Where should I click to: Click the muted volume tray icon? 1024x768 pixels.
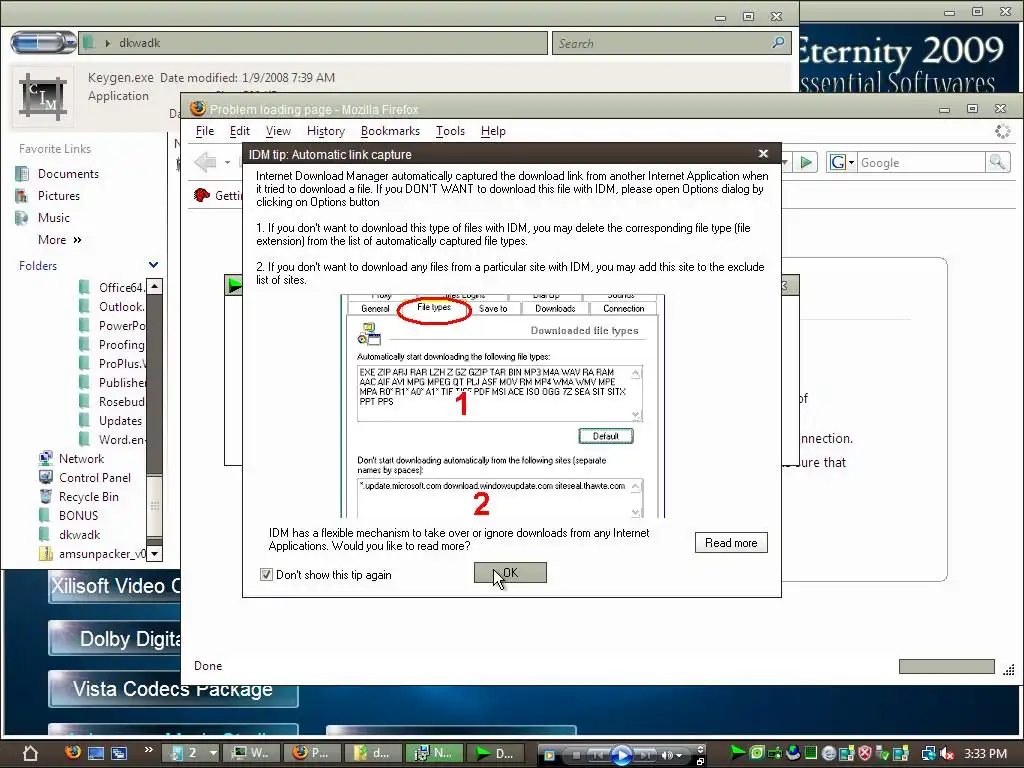[x=946, y=754]
